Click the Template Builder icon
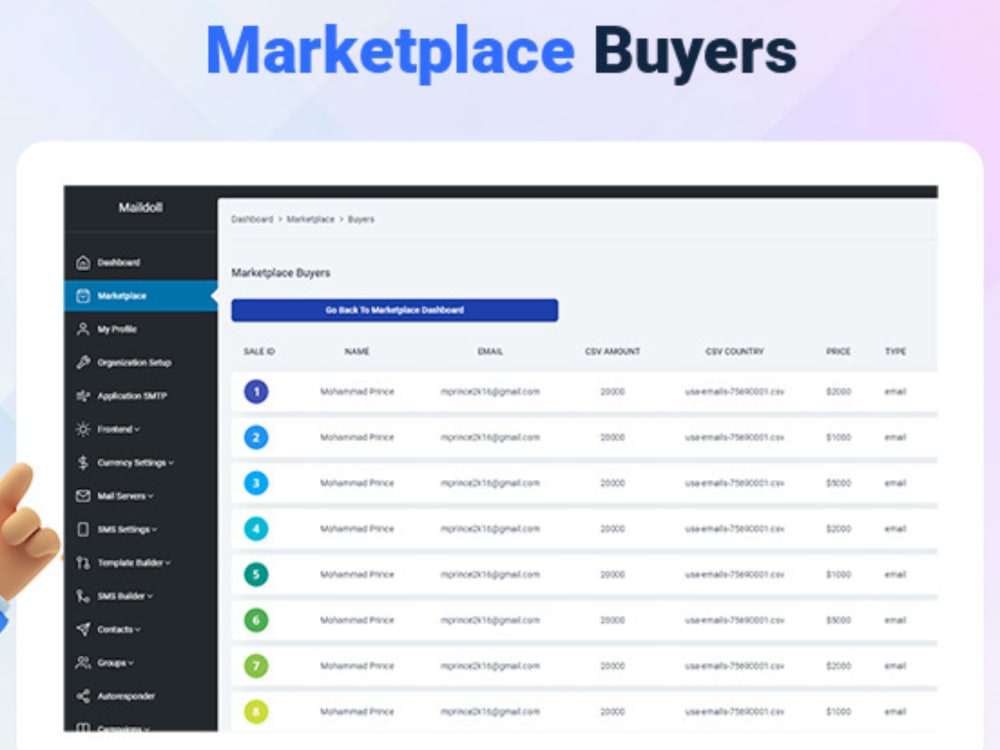The width and height of the screenshot is (1000, 750). [x=83, y=562]
